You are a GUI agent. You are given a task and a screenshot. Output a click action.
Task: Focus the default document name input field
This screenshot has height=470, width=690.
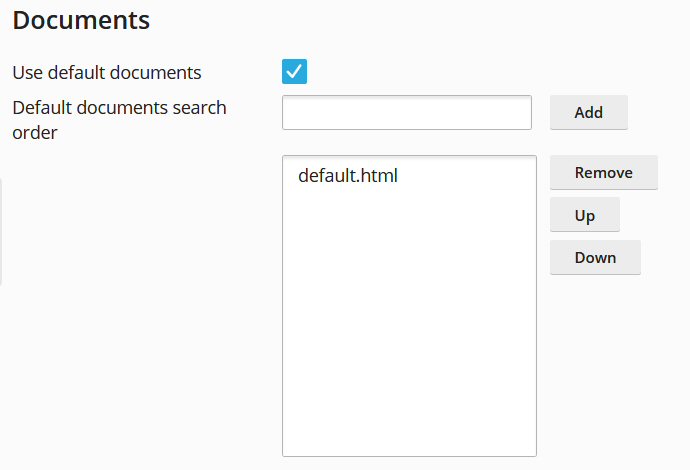click(407, 113)
